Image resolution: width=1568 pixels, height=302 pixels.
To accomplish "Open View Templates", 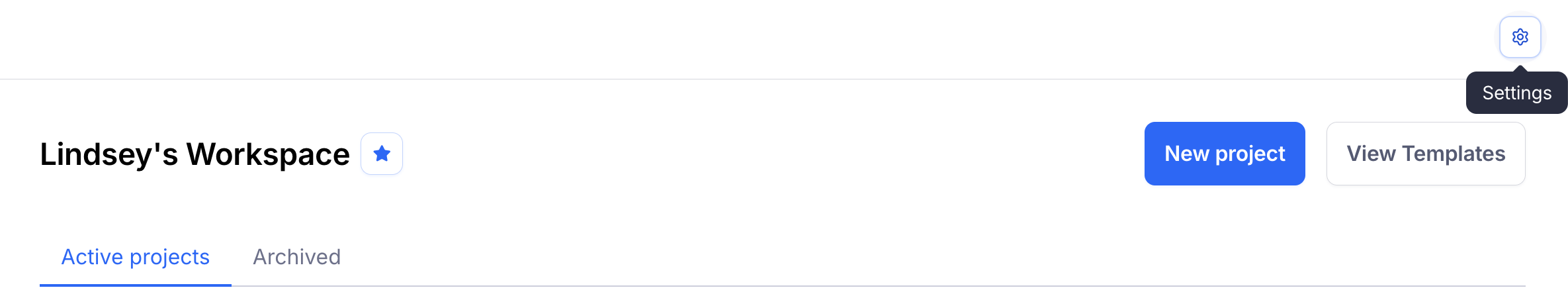I will point(1426,154).
